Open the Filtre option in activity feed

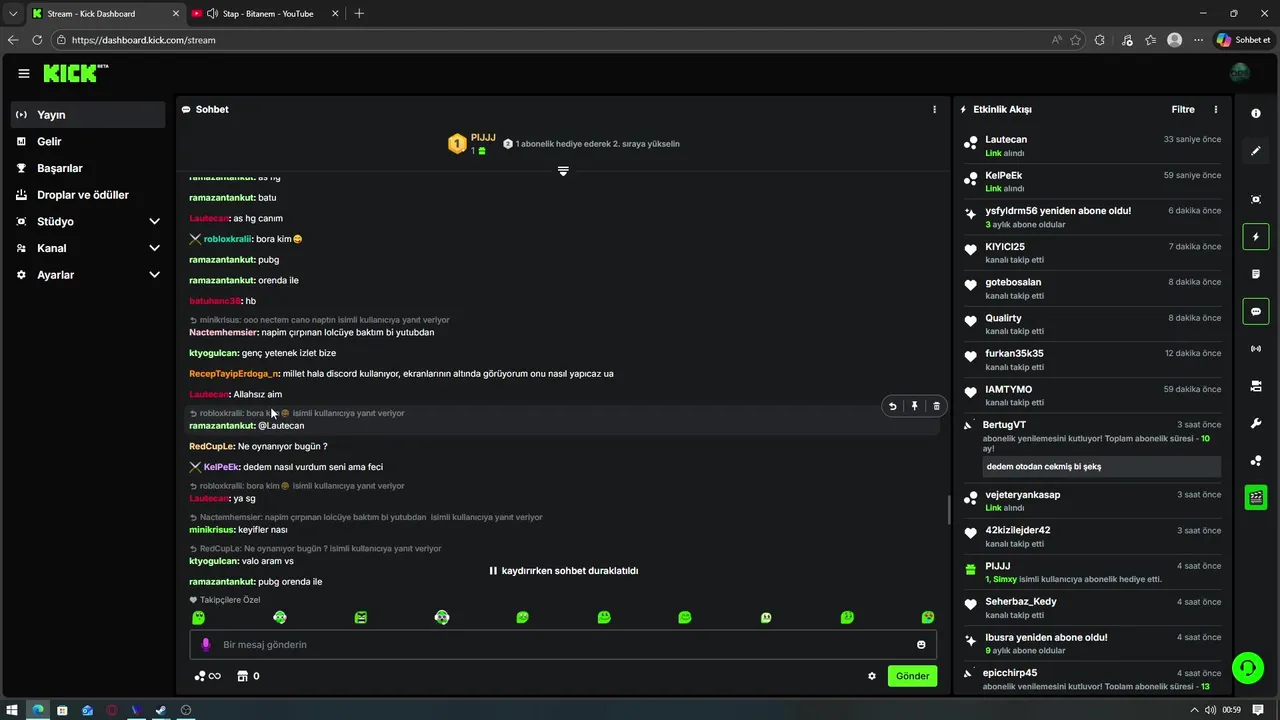[1183, 109]
